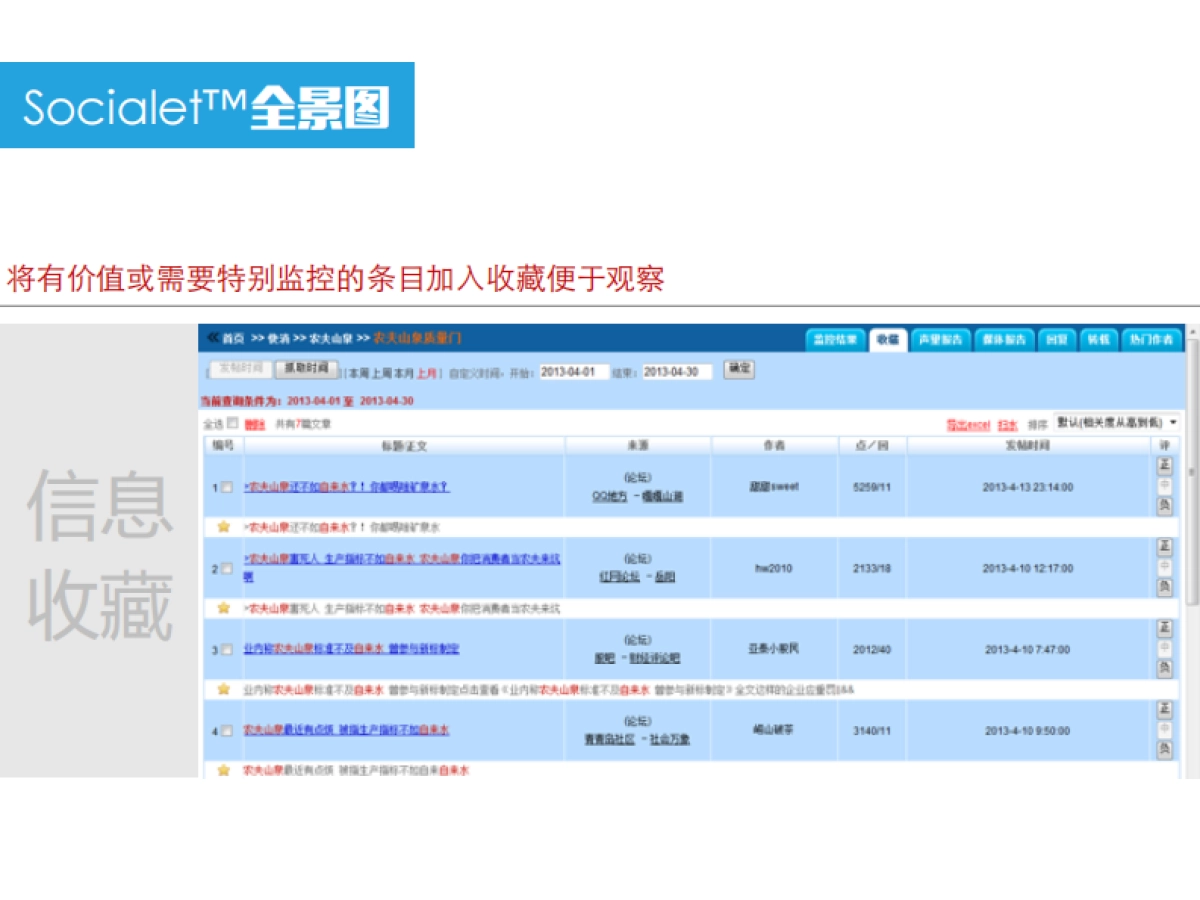Open the 热门作者 tab
The height and width of the screenshot is (900, 1200).
click(x=1151, y=340)
